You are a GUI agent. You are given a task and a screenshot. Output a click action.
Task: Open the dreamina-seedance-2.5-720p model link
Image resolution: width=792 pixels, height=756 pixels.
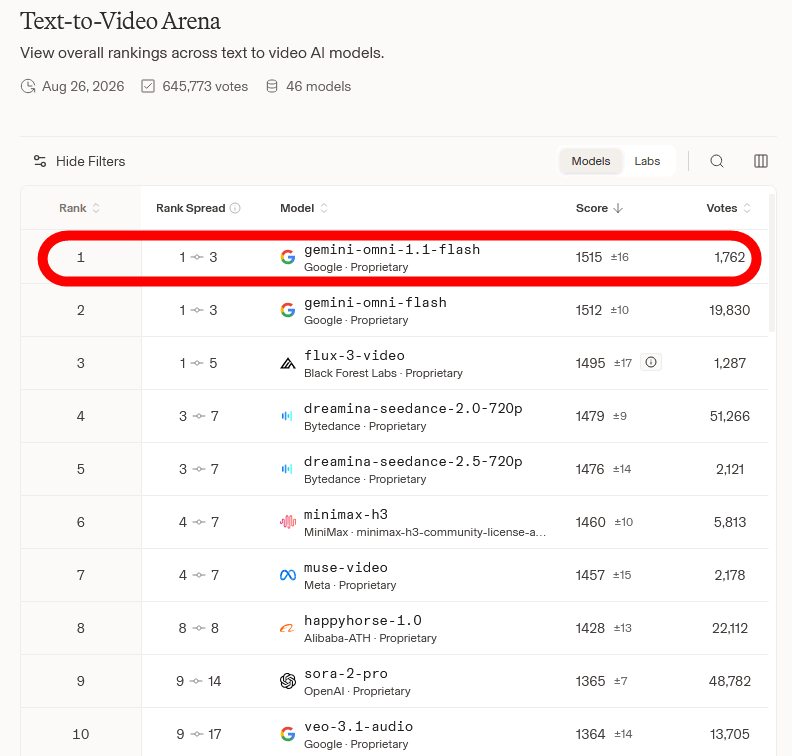tap(413, 462)
